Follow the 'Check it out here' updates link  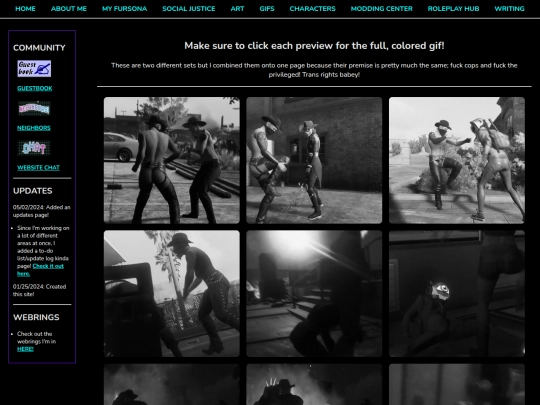pyautogui.click(x=40, y=270)
